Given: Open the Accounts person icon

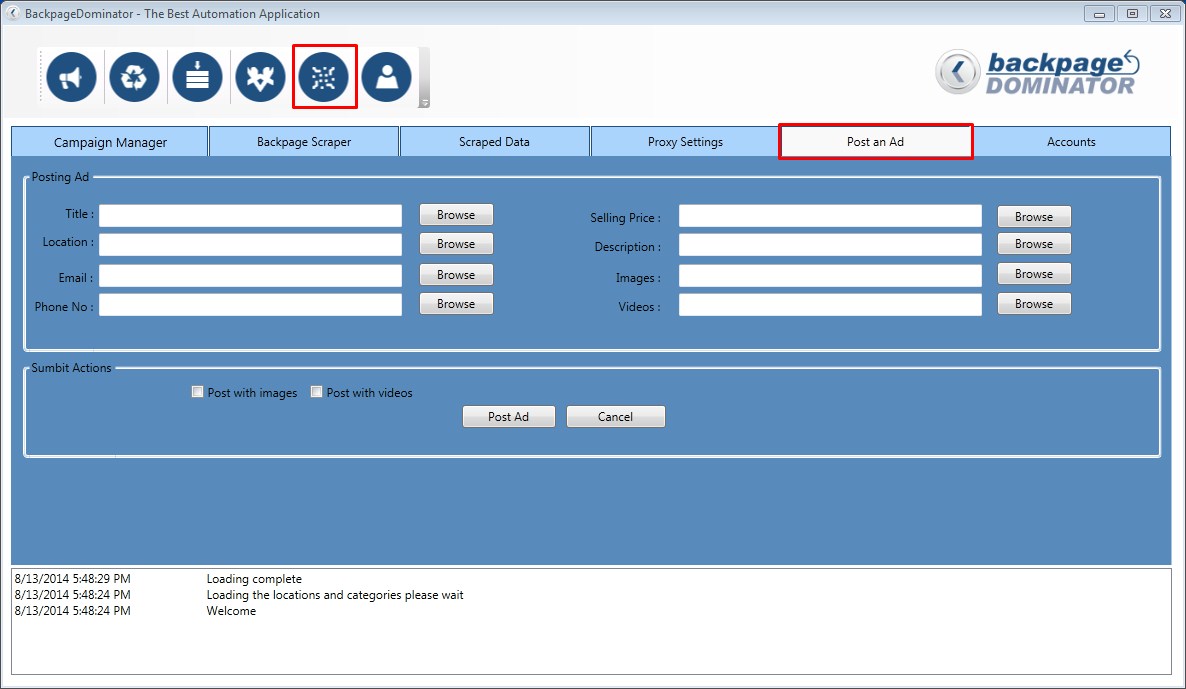Looking at the screenshot, I should coord(386,76).
